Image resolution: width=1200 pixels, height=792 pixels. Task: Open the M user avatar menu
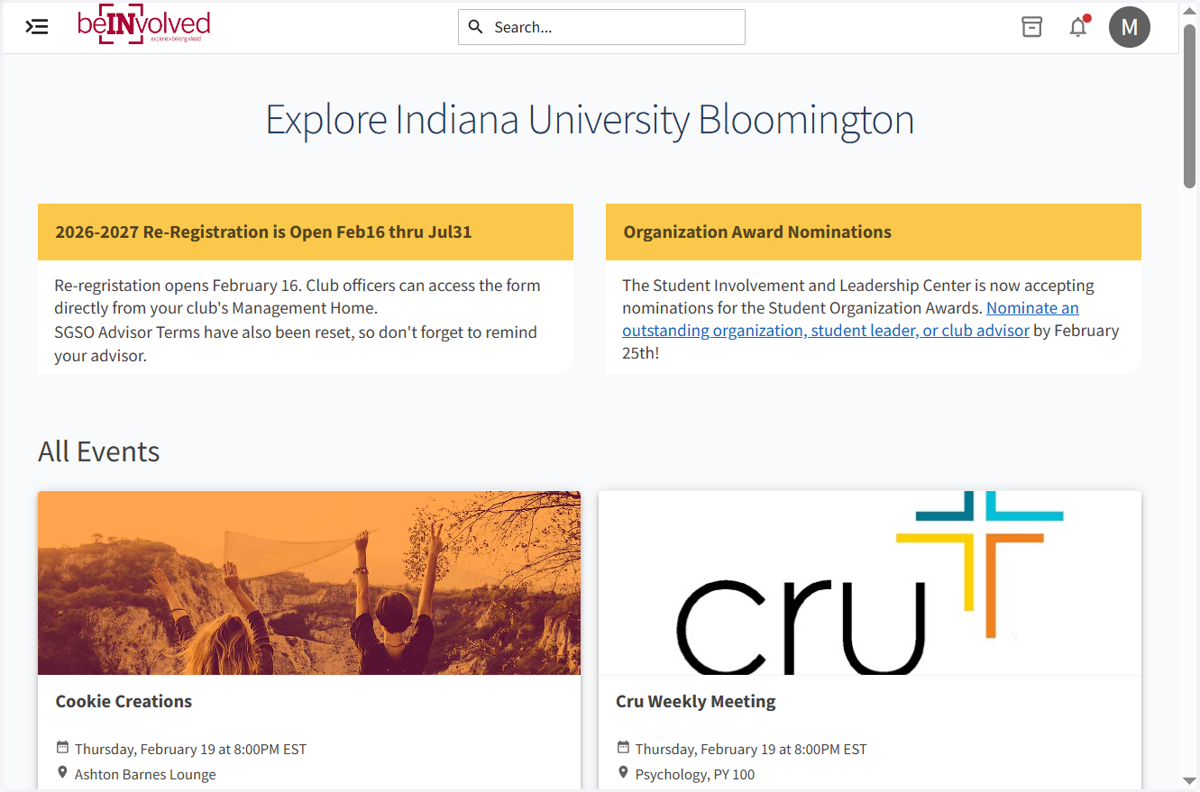[1129, 27]
